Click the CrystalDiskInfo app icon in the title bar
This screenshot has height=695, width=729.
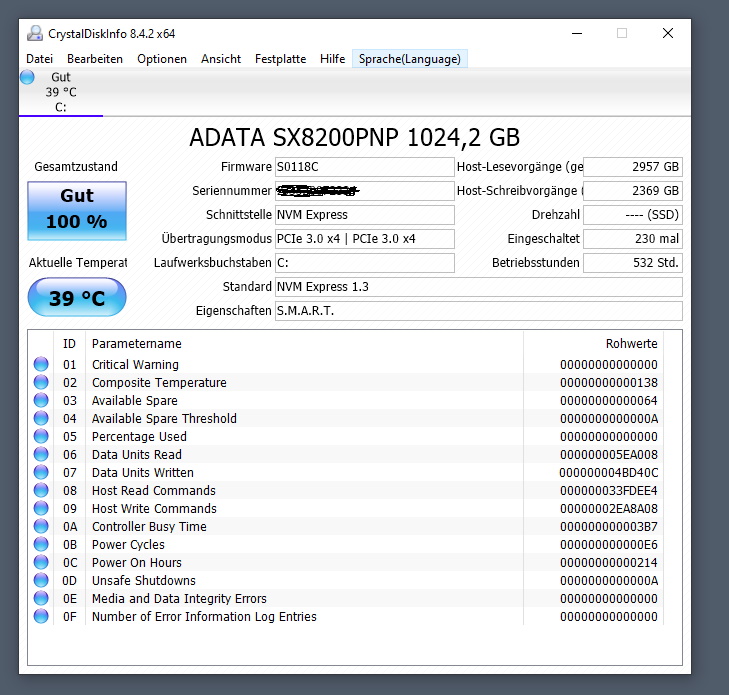[x=35, y=33]
